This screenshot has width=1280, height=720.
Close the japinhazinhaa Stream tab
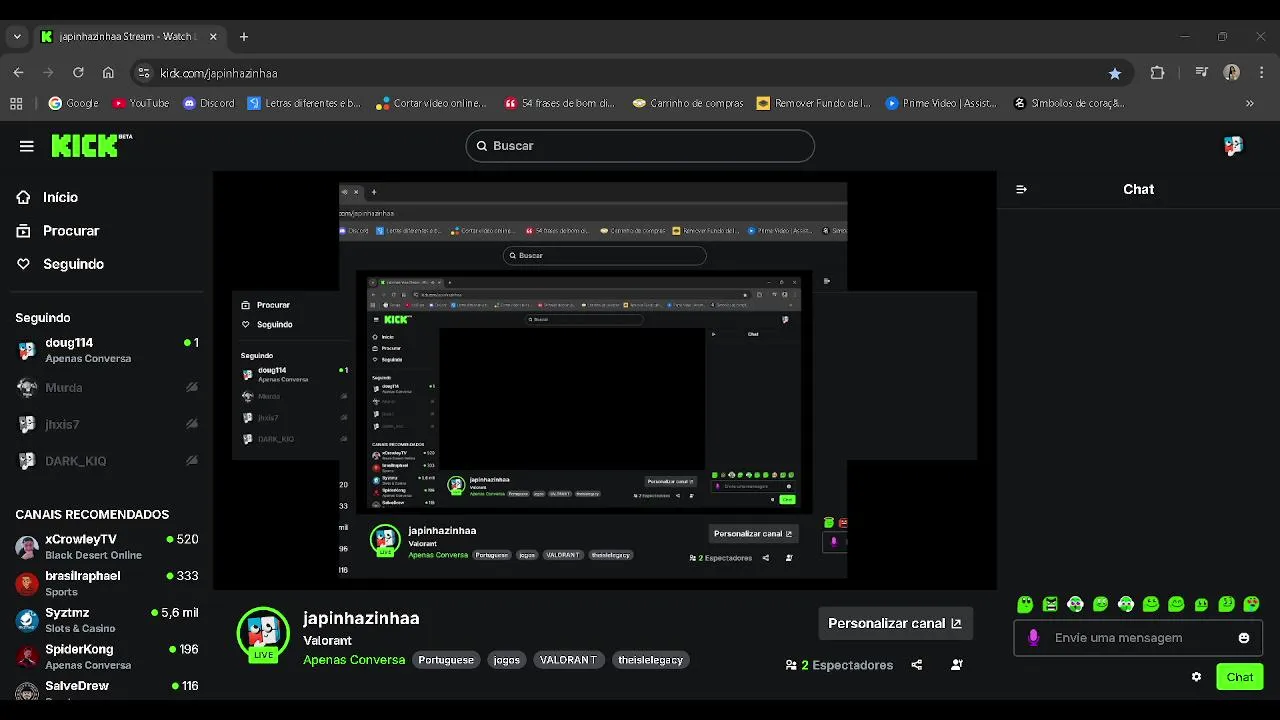214,37
